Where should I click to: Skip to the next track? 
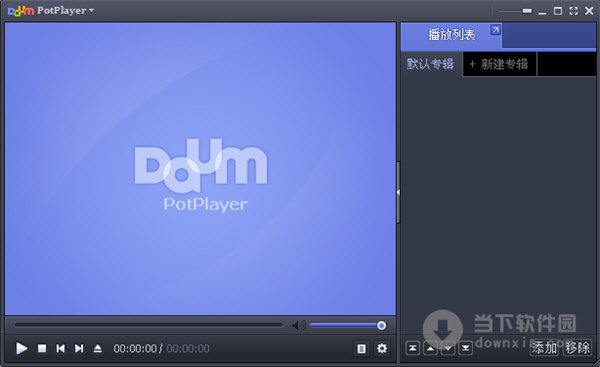coord(79,348)
